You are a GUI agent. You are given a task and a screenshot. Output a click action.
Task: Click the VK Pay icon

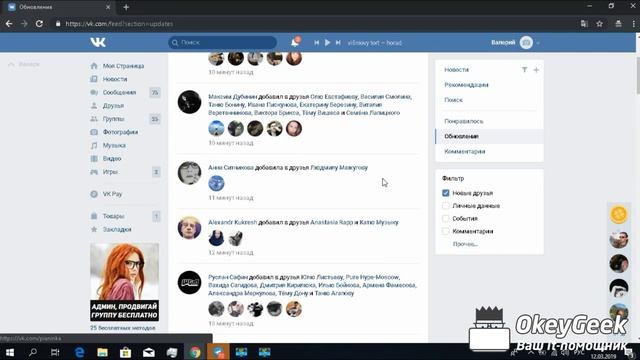(94, 194)
